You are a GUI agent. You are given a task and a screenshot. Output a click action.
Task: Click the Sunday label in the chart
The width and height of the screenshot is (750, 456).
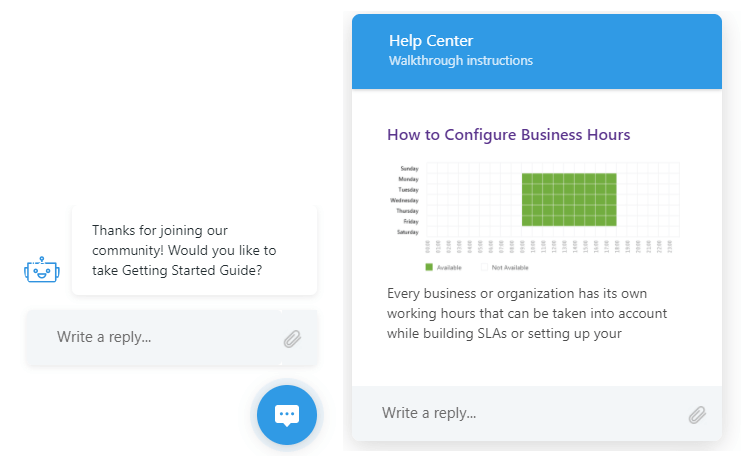click(409, 168)
